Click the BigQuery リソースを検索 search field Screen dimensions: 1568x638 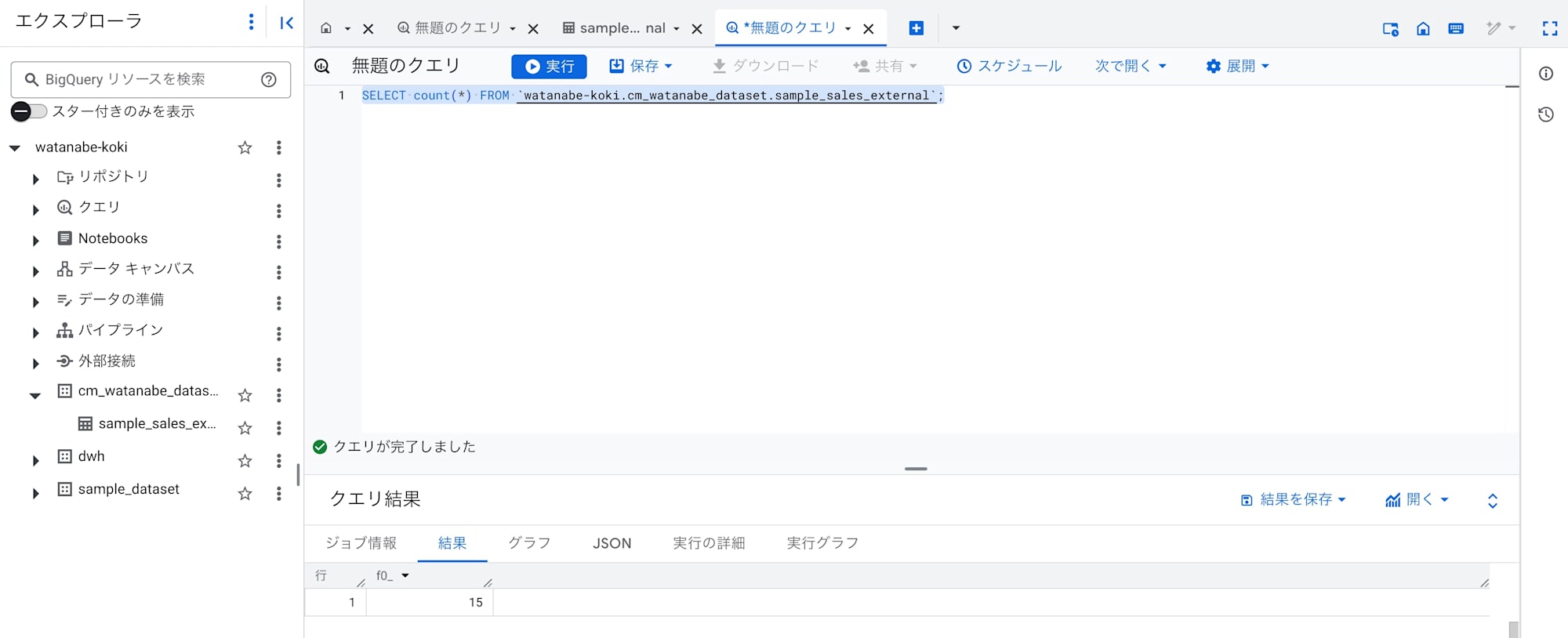pos(149,79)
